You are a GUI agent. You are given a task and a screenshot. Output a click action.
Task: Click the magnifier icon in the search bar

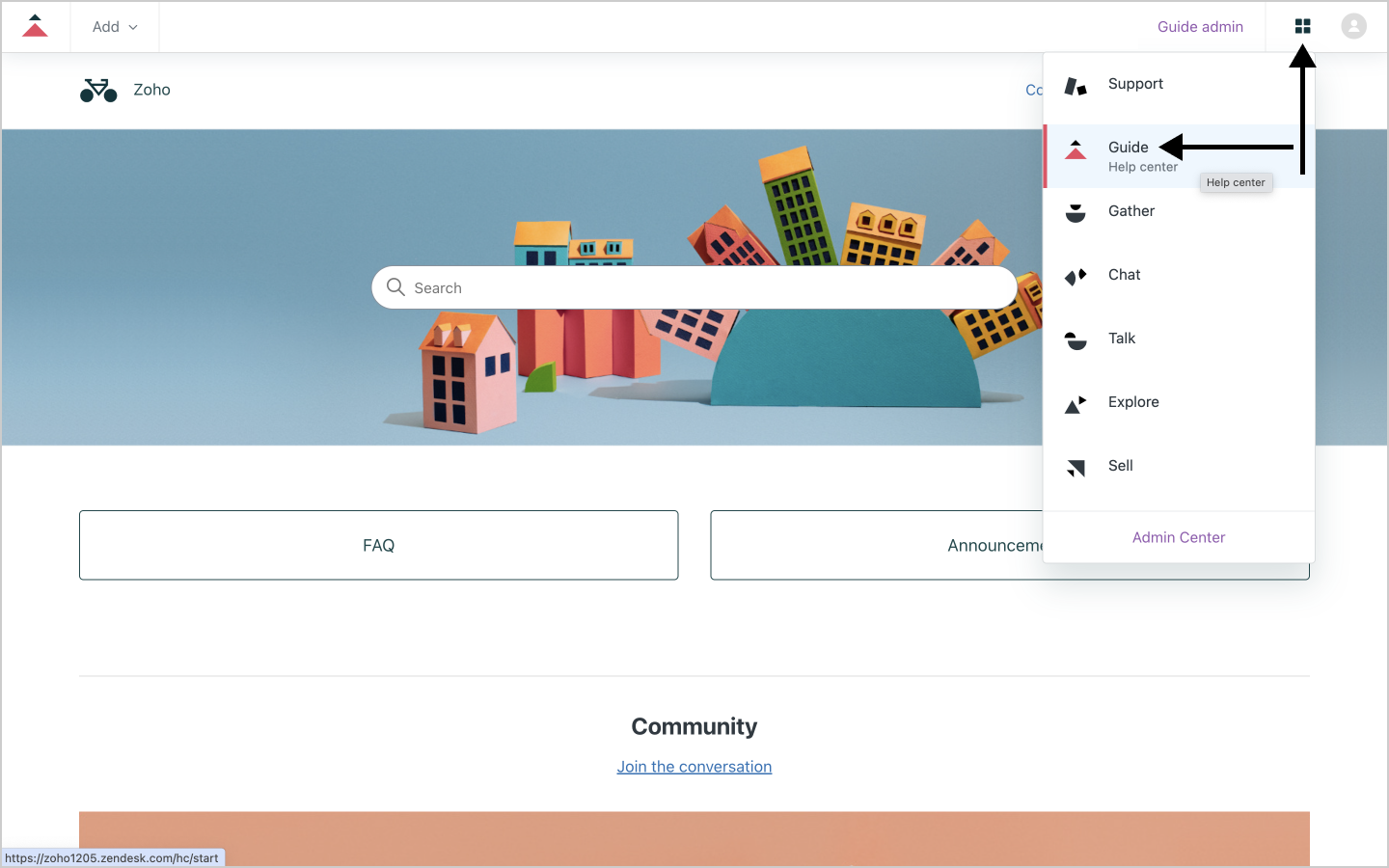[x=395, y=286]
